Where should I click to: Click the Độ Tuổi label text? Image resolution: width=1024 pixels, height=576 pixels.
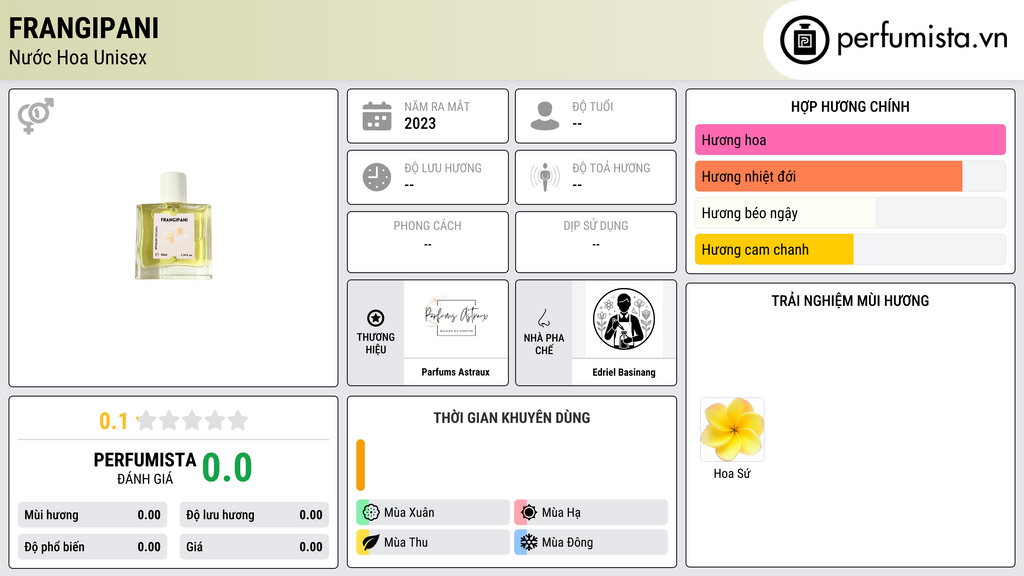(x=593, y=106)
